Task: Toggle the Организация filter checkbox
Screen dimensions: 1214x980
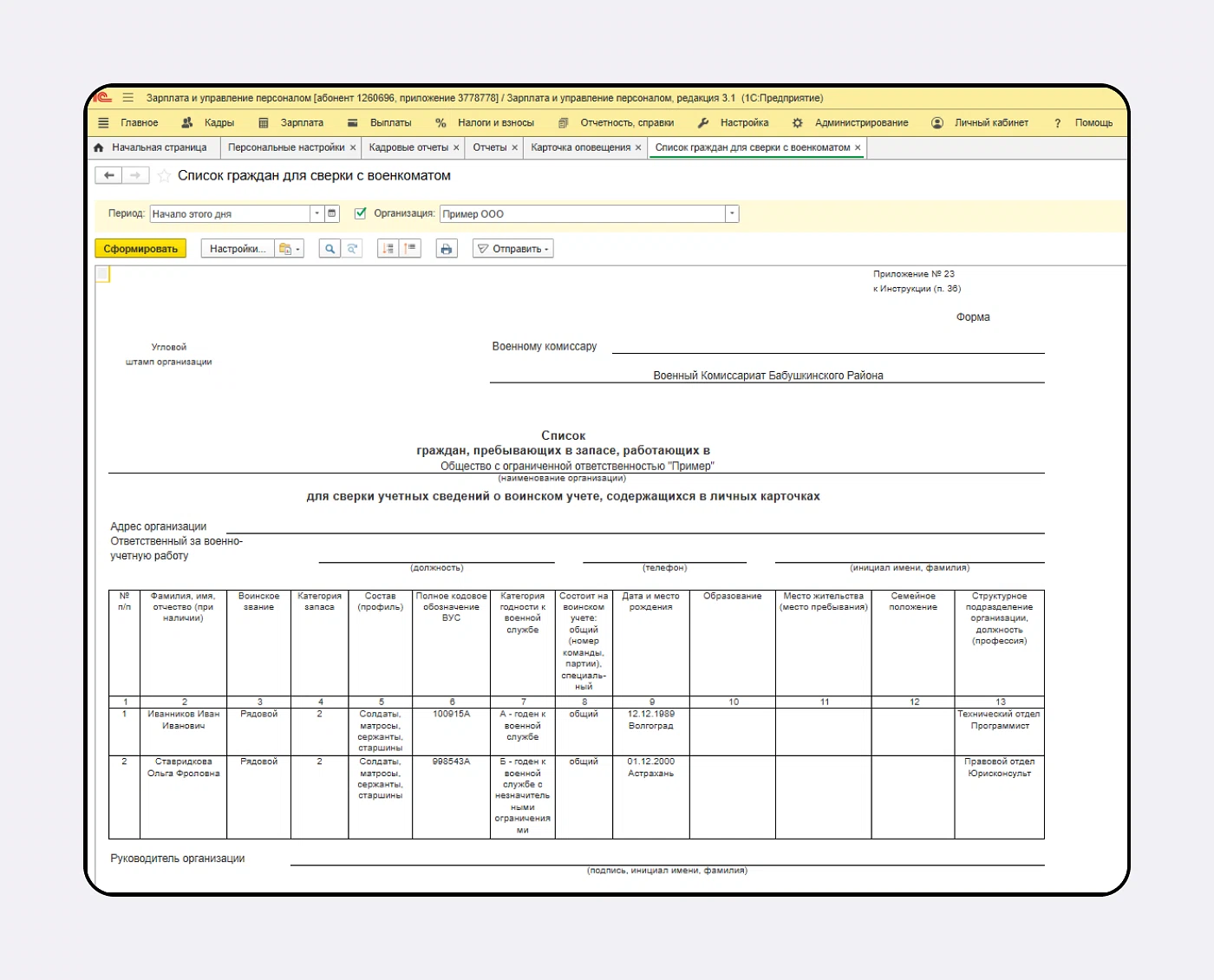Action: click(361, 213)
